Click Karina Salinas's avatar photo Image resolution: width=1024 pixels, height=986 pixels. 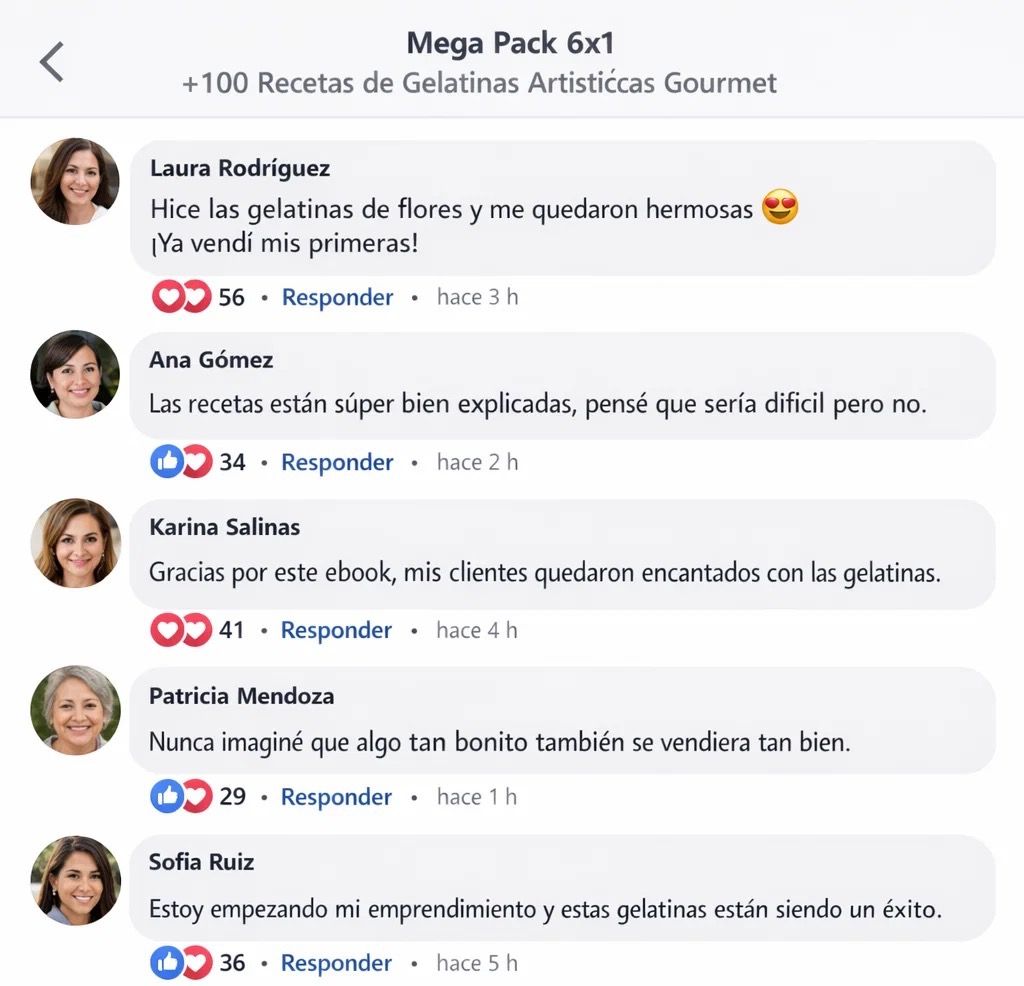pos(75,542)
